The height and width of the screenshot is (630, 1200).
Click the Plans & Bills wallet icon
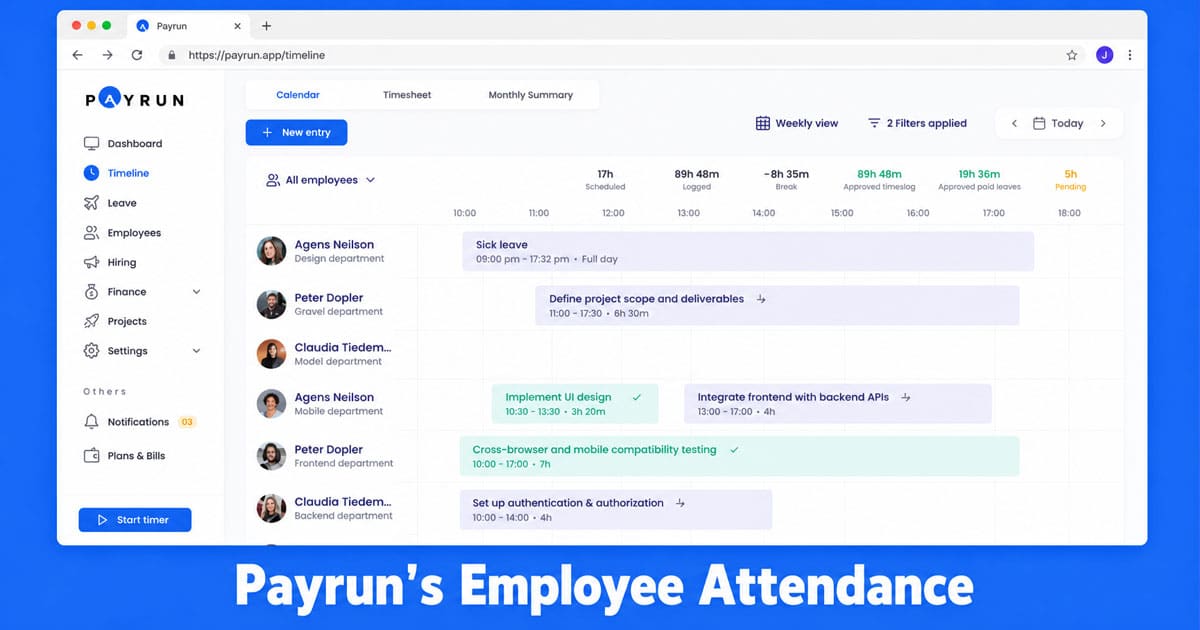click(91, 456)
